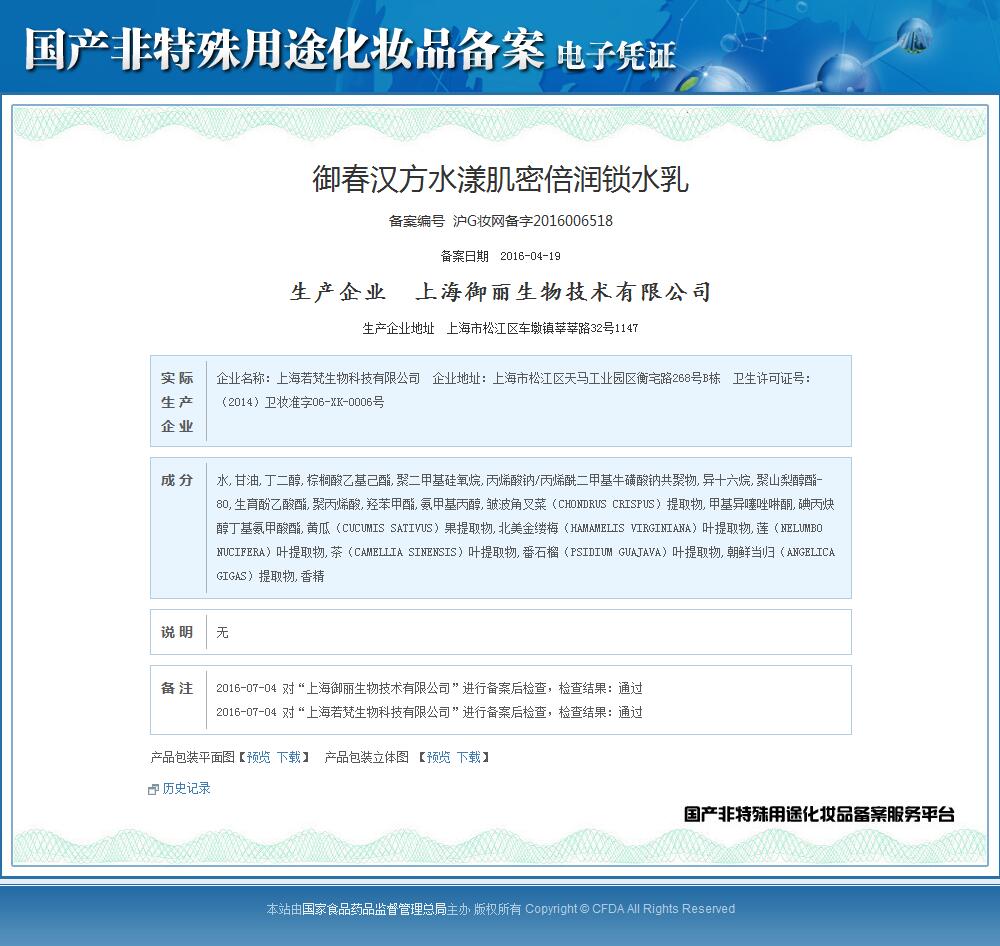Select the filing number 沪G妆网备字2016006518
Image resolution: width=1000 pixels, height=946 pixels.
(x=533, y=221)
